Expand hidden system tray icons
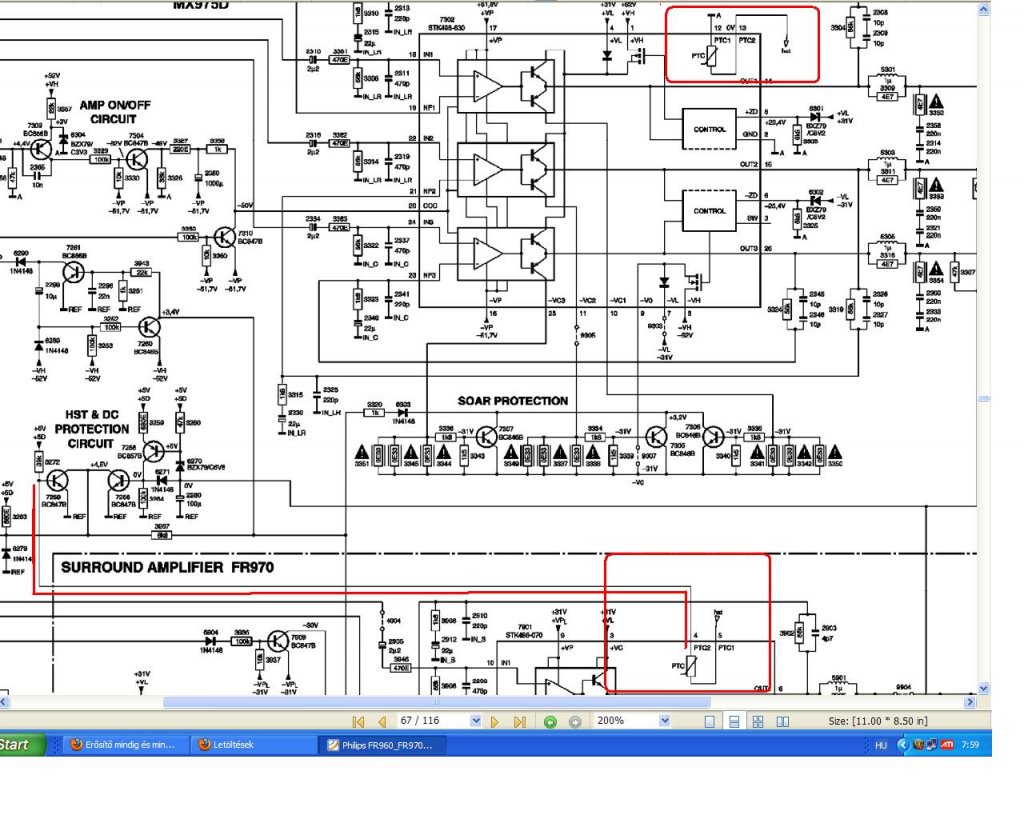Viewport: 1024px width, 819px height. (x=903, y=745)
